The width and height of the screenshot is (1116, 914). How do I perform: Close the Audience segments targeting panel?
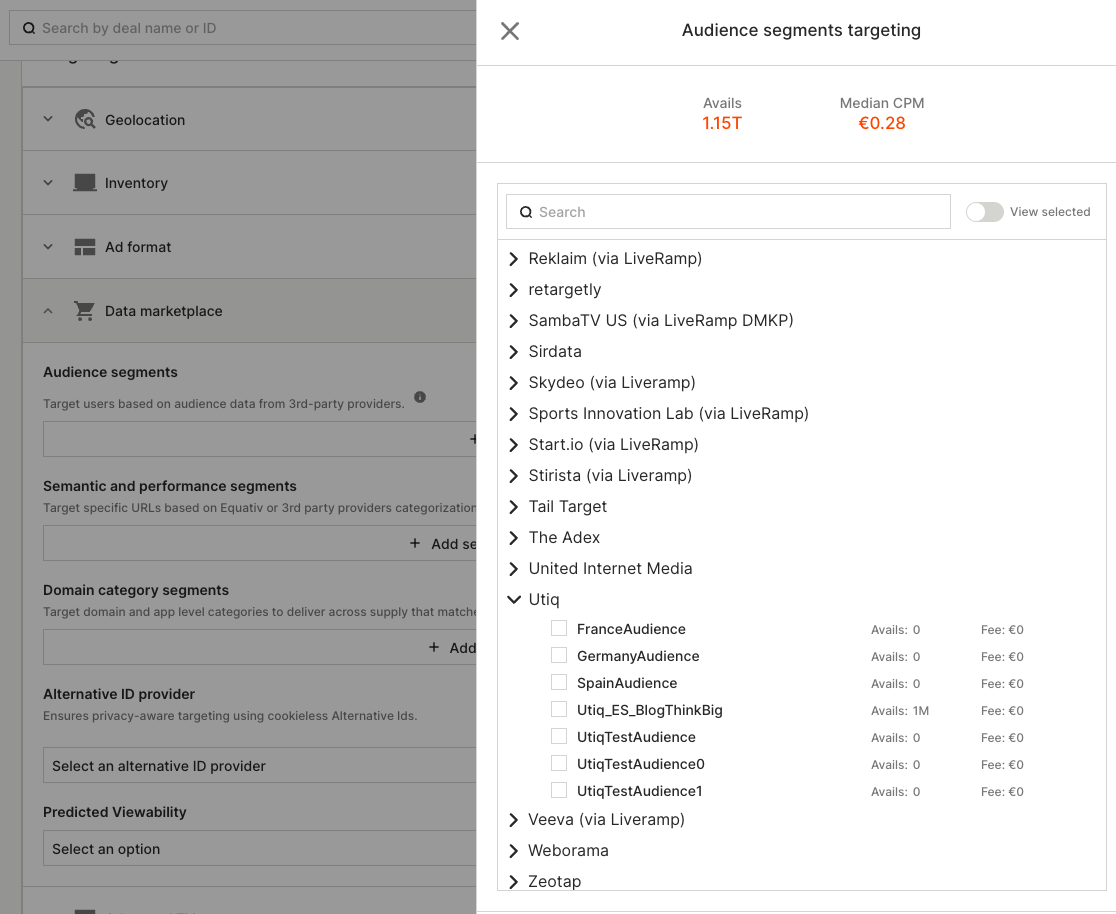(510, 31)
